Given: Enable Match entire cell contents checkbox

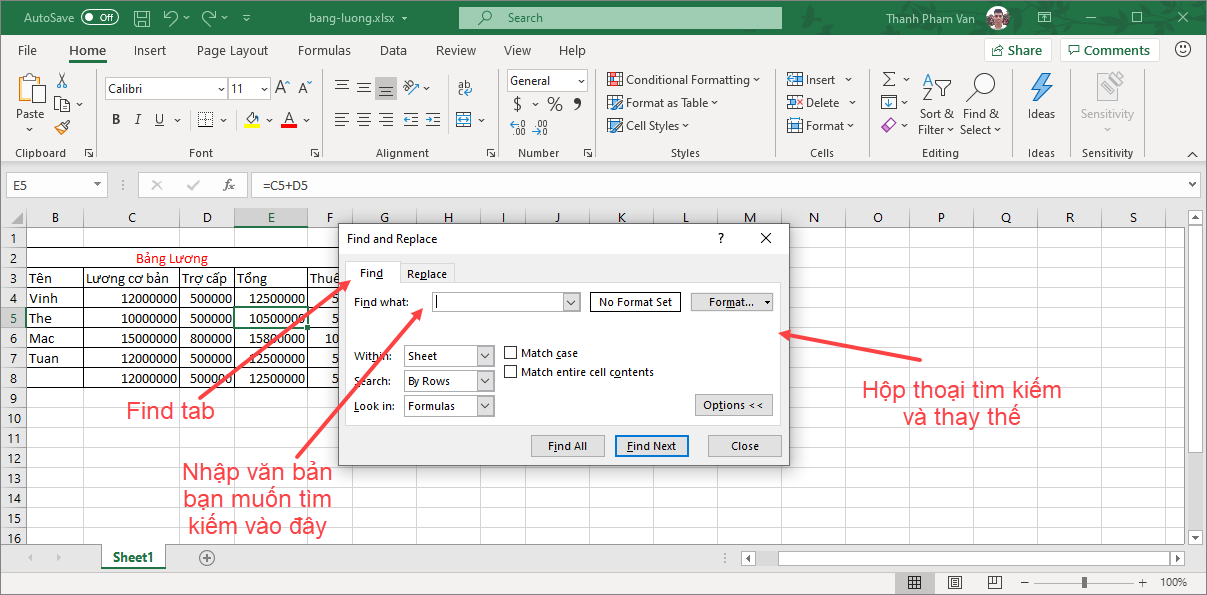Looking at the screenshot, I should (511, 372).
